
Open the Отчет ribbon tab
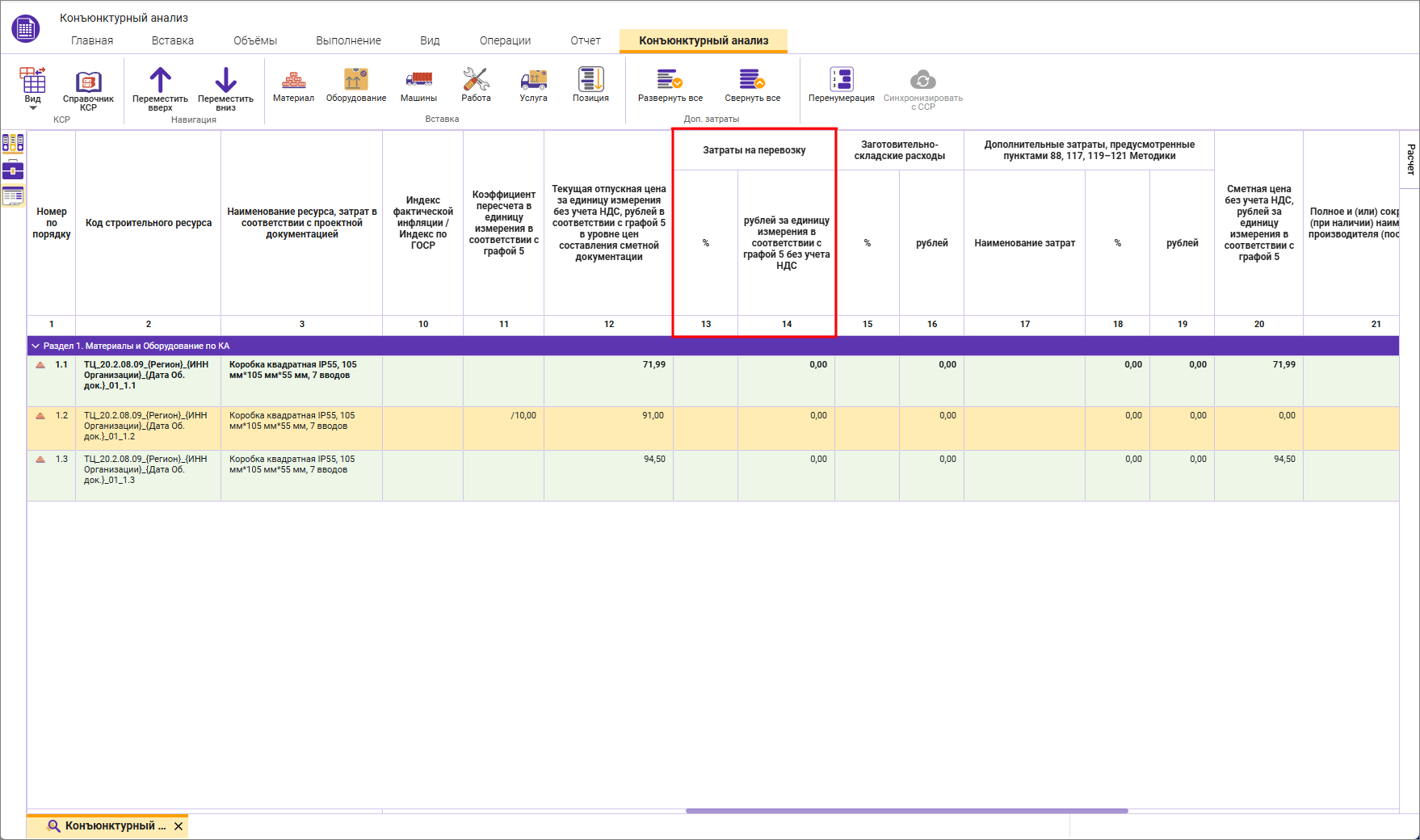point(586,40)
